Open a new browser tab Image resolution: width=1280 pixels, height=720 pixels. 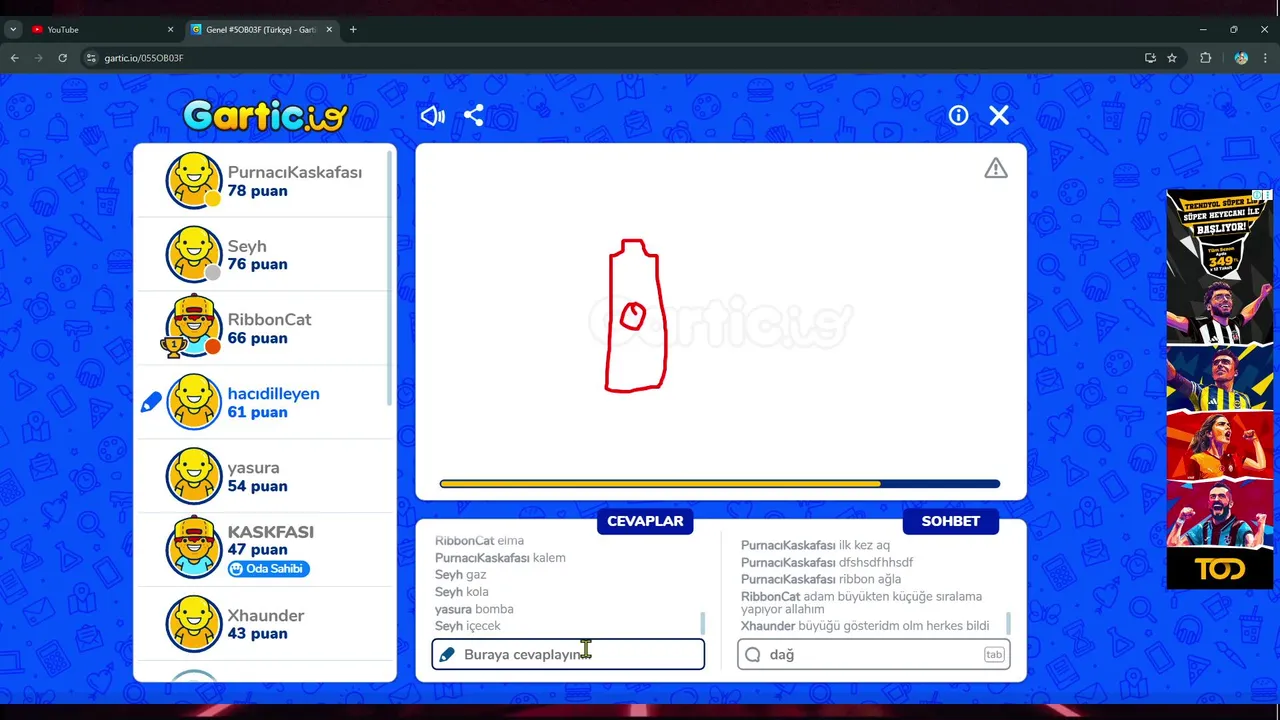353,30
